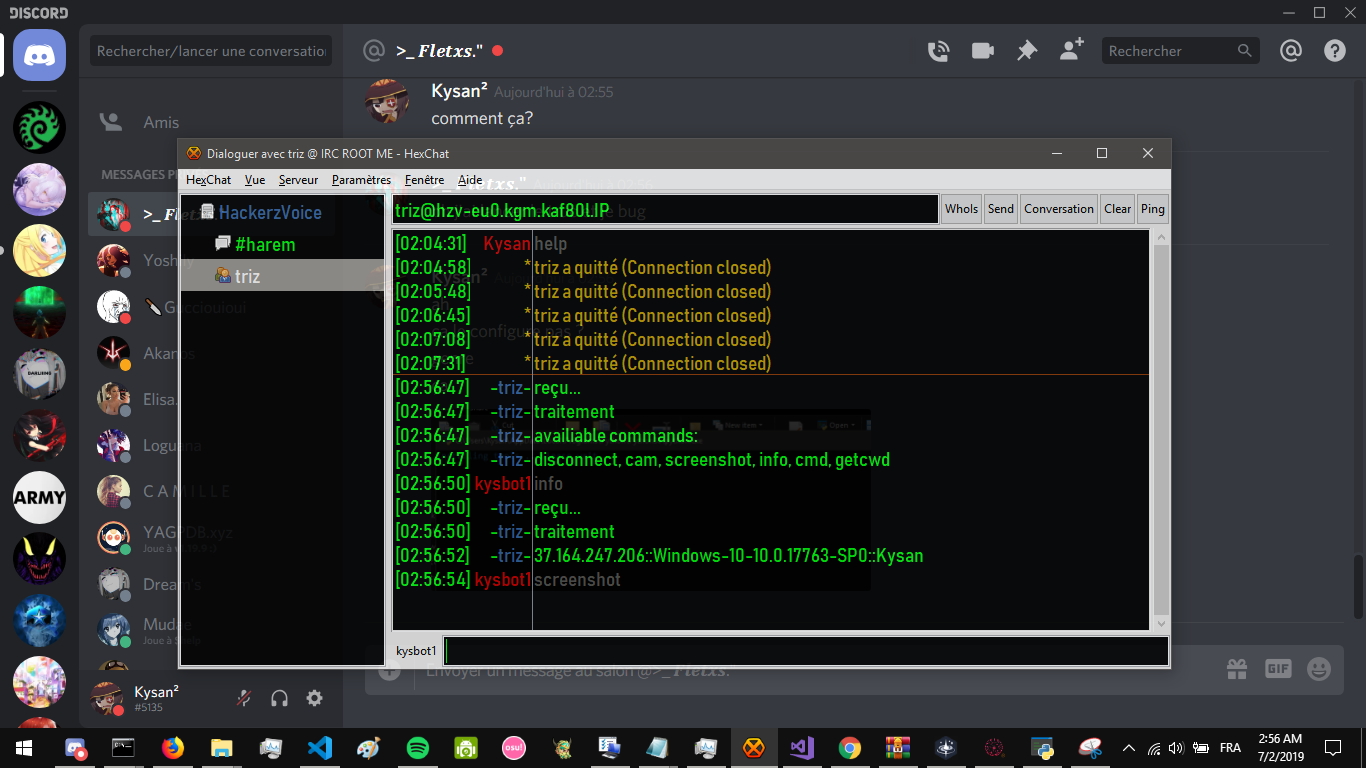The height and width of the screenshot is (768, 1366).
Task: Open the Windows Start menu
Action: coord(23,748)
